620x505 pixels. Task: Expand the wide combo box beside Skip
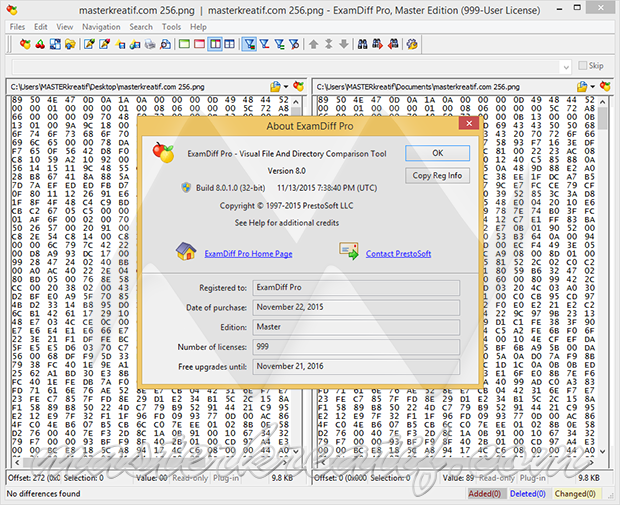566,67
